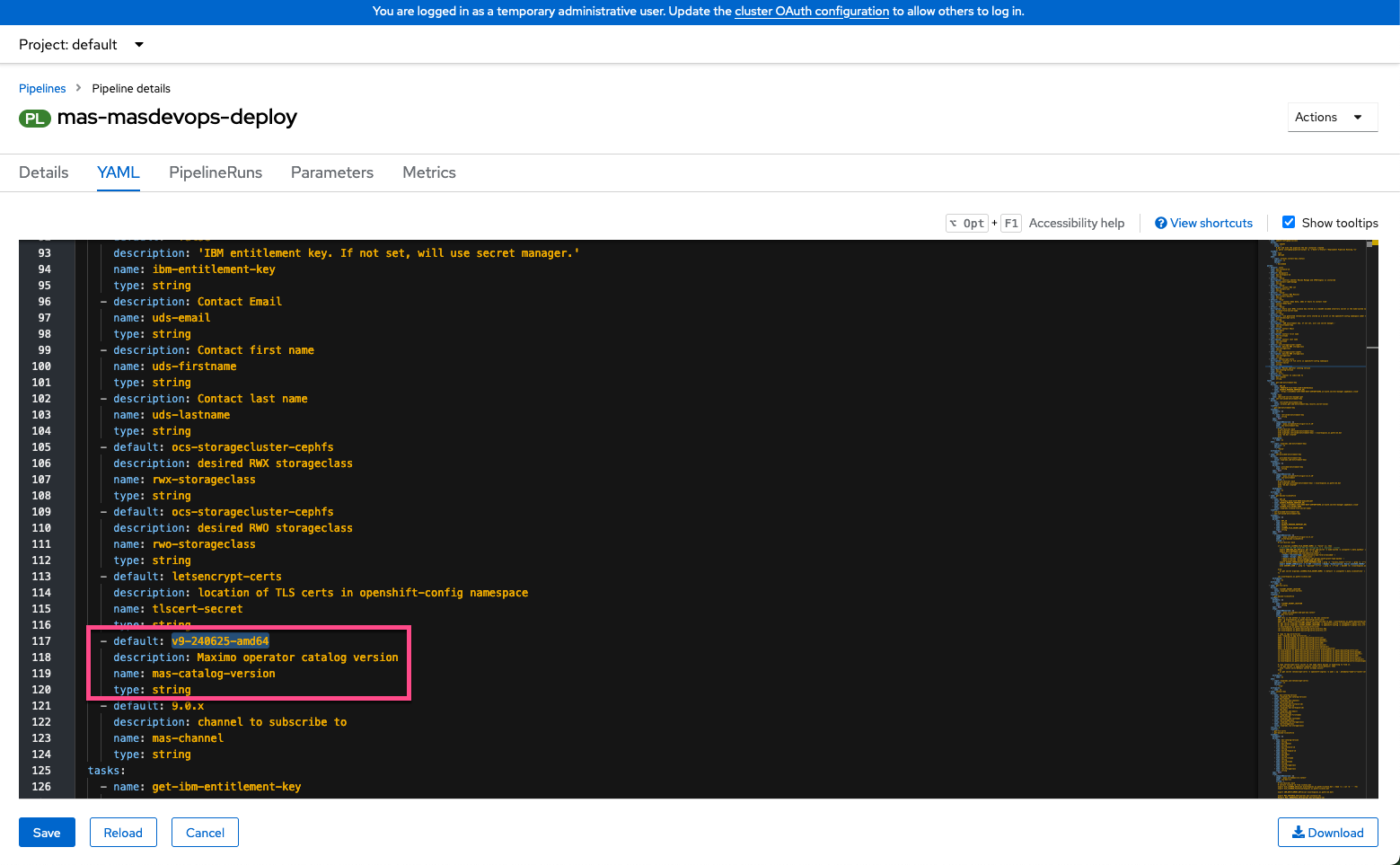Click line number 117 in the gutter

pyautogui.click(x=41, y=641)
